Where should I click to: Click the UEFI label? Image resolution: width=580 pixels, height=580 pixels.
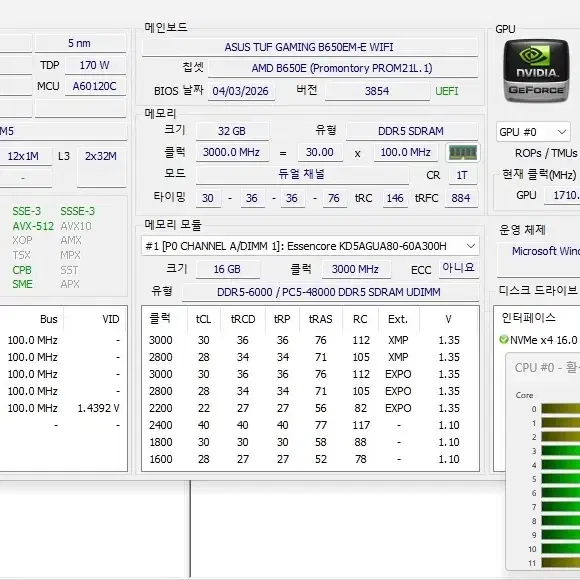(446, 91)
